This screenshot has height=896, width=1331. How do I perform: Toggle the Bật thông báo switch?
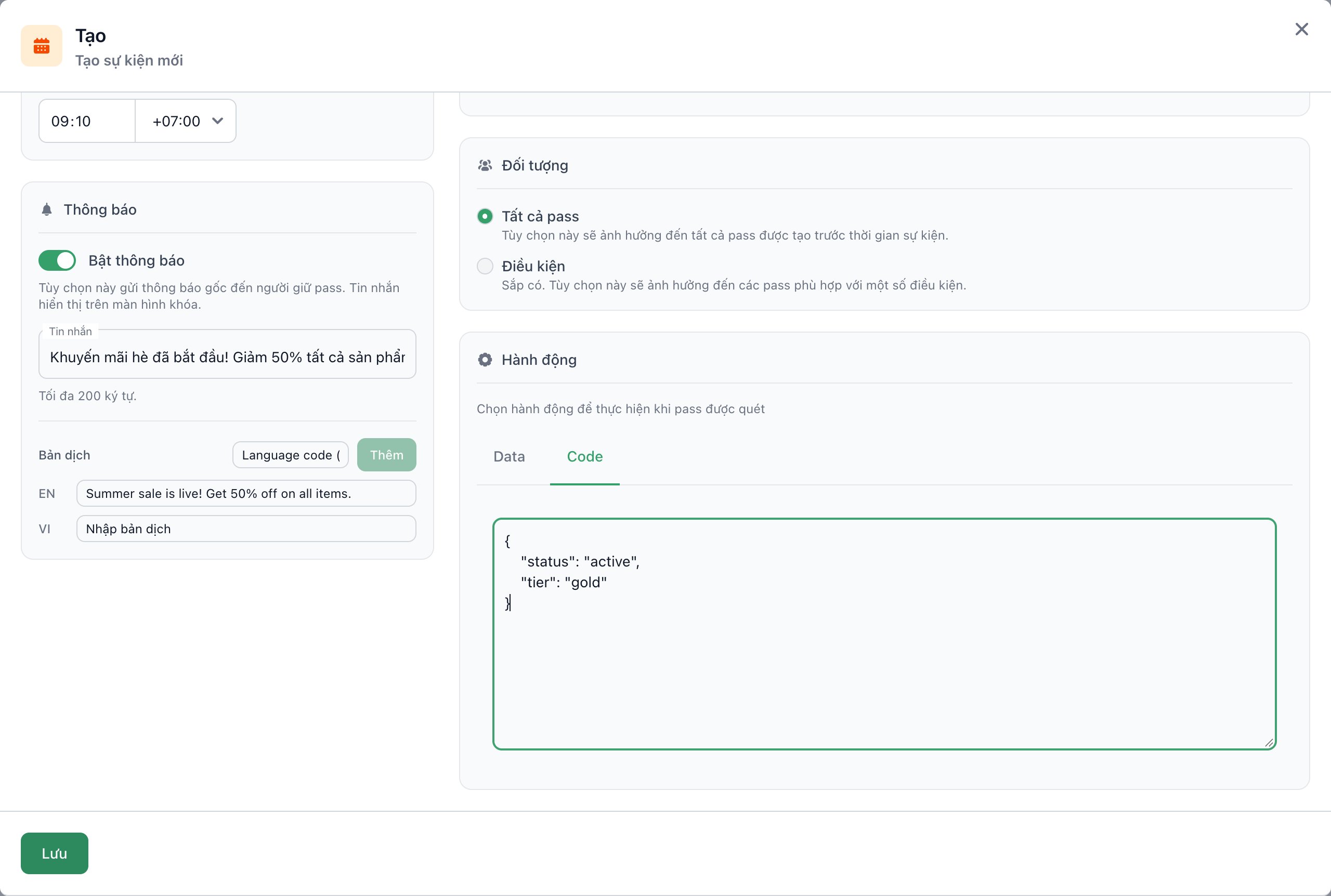[x=57, y=260]
